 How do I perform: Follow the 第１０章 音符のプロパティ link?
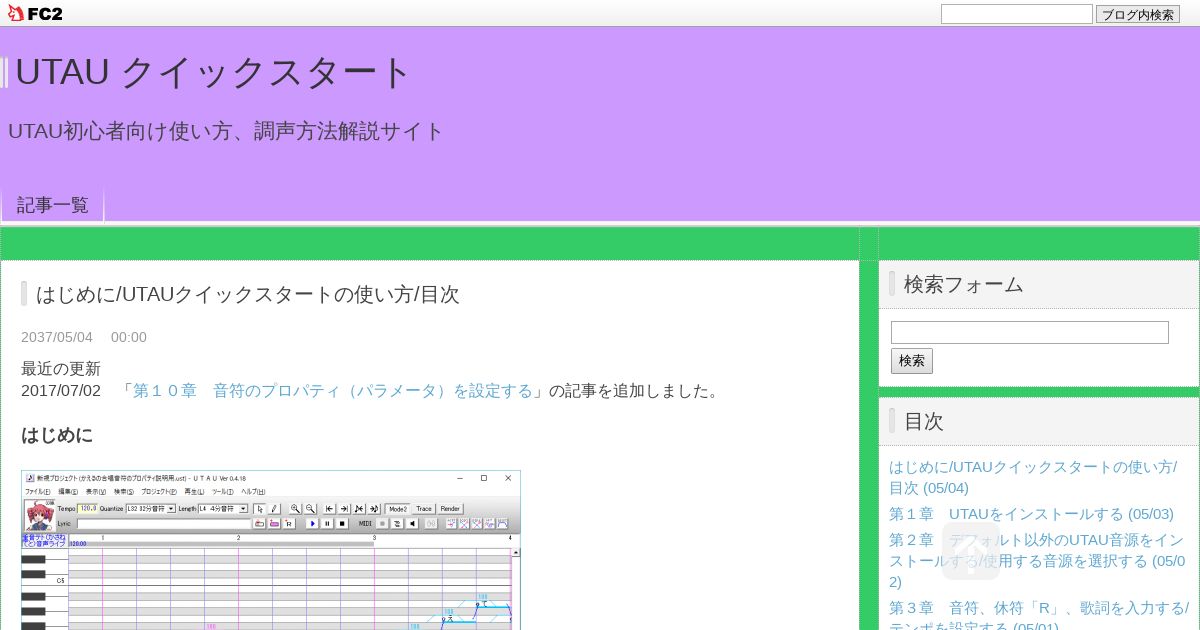333,391
